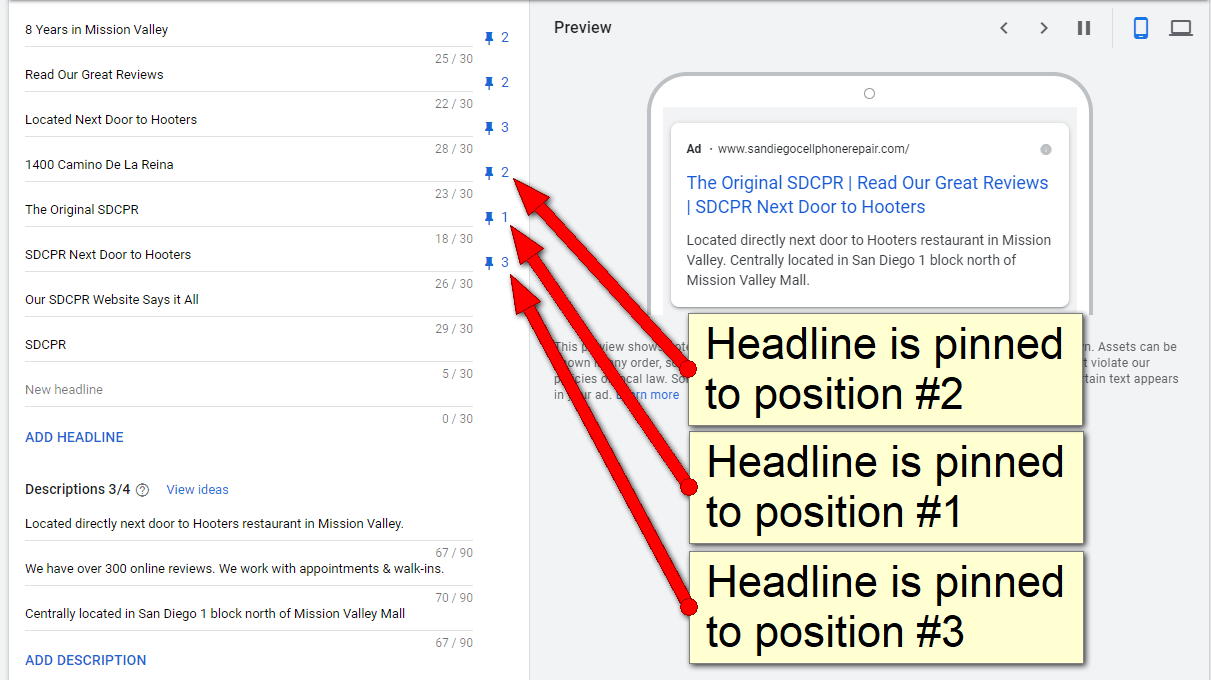Open View ideas for descriptions
Viewport: 1211px width, 680px height.
[x=197, y=490]
